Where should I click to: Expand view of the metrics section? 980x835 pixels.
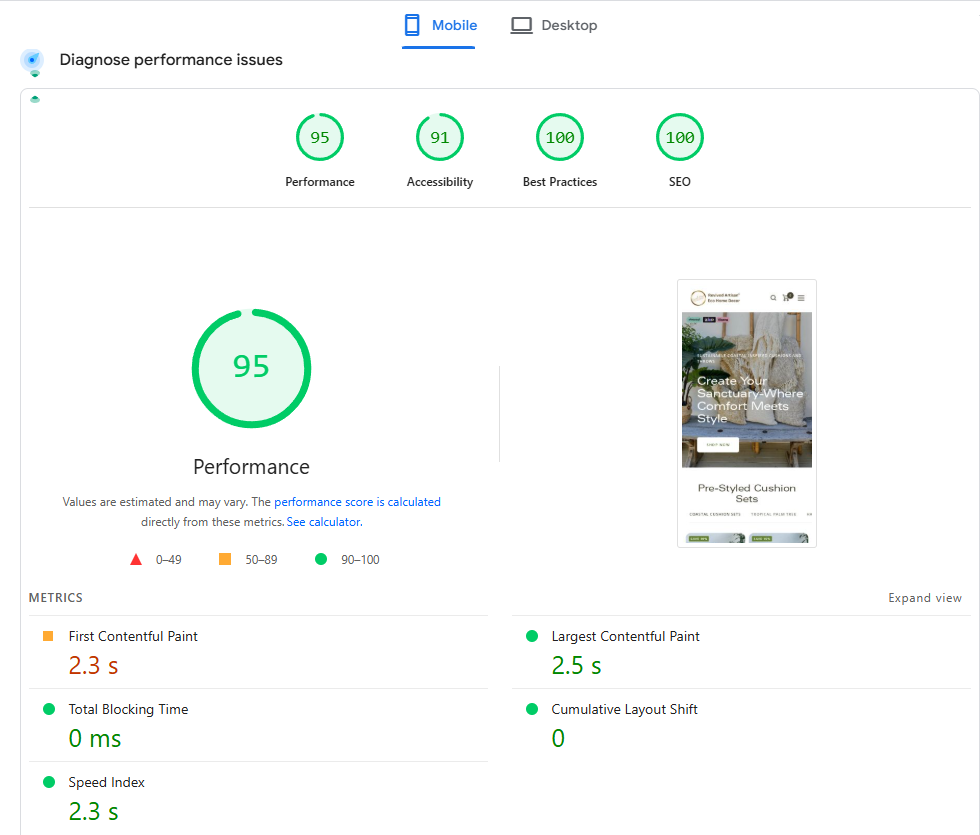(924, 598)
